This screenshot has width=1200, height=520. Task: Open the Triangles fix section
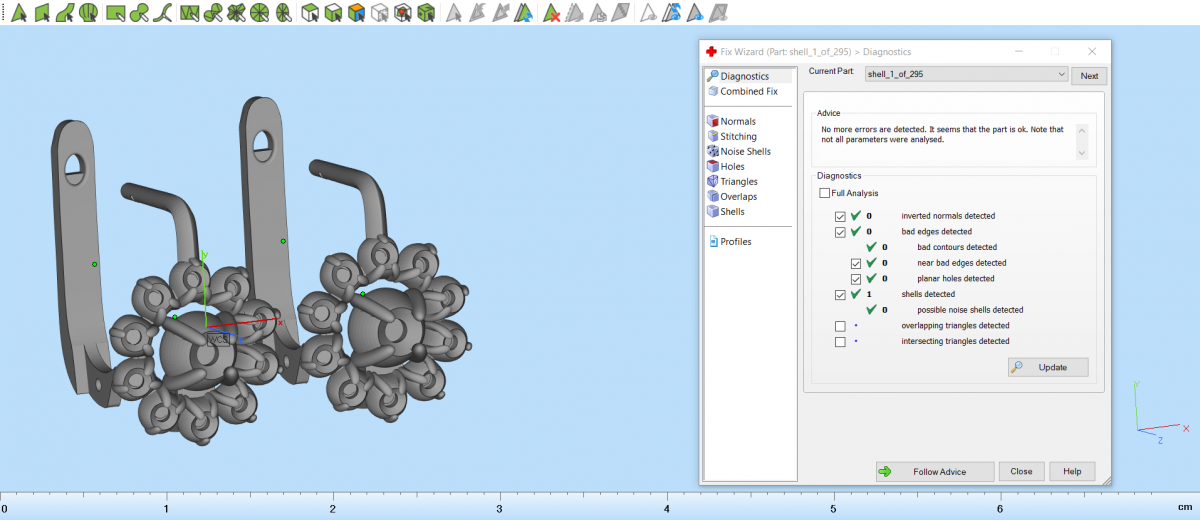click(738, 182)
